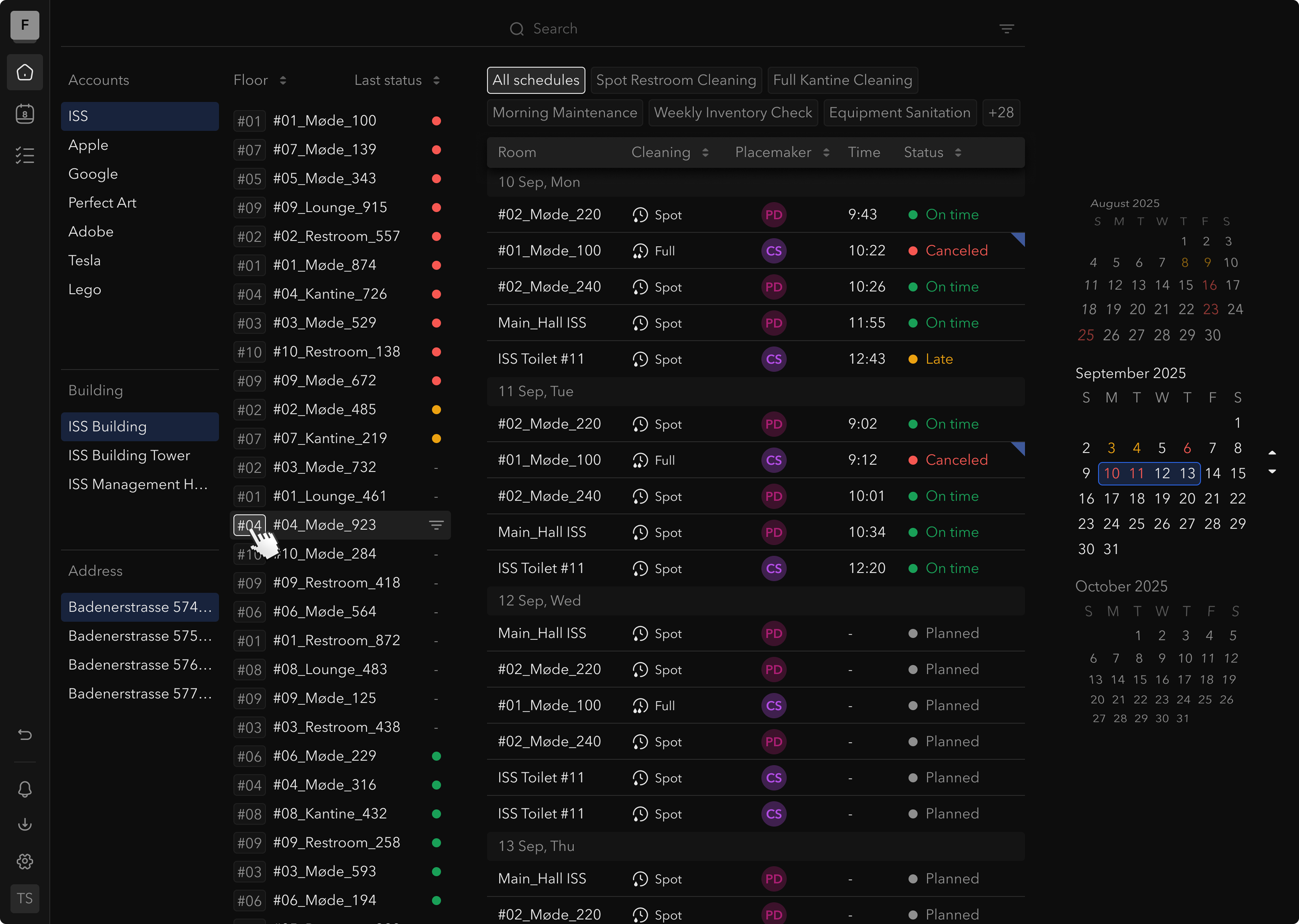The width and height of the screenshot is (1299, 924).
Task: Click the undo/back arrow icon in sidebar
Action: pyautogui.click(x=24, y=735)
